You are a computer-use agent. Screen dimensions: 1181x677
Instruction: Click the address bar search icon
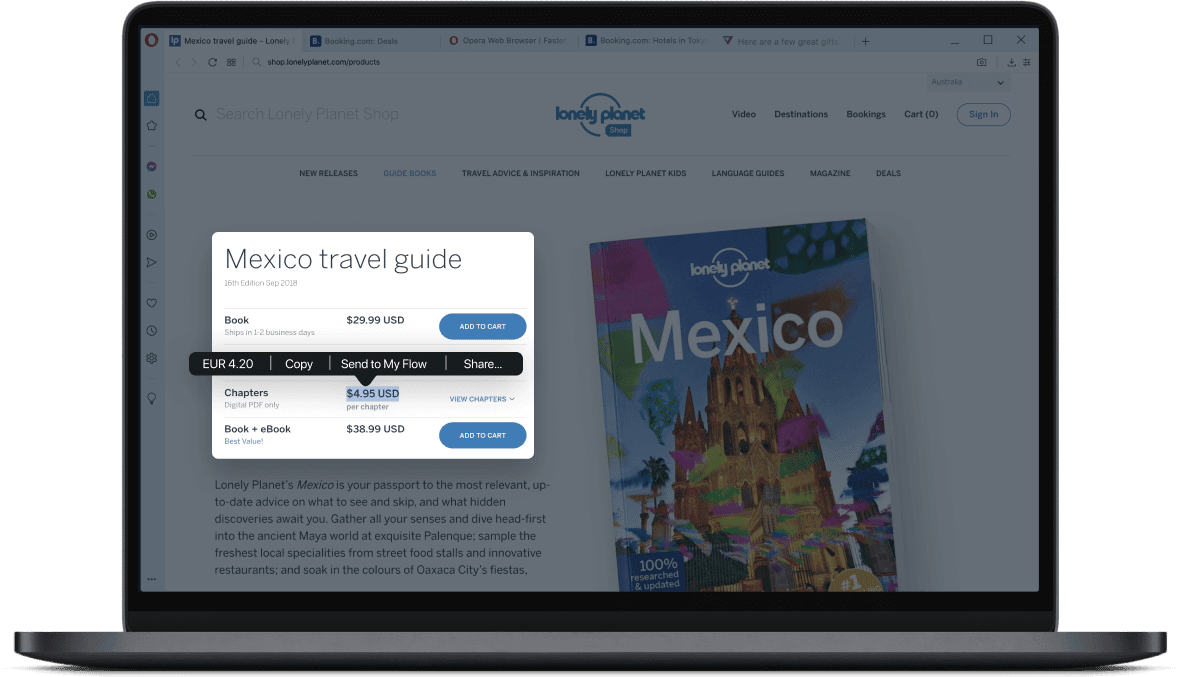[256, 62]
